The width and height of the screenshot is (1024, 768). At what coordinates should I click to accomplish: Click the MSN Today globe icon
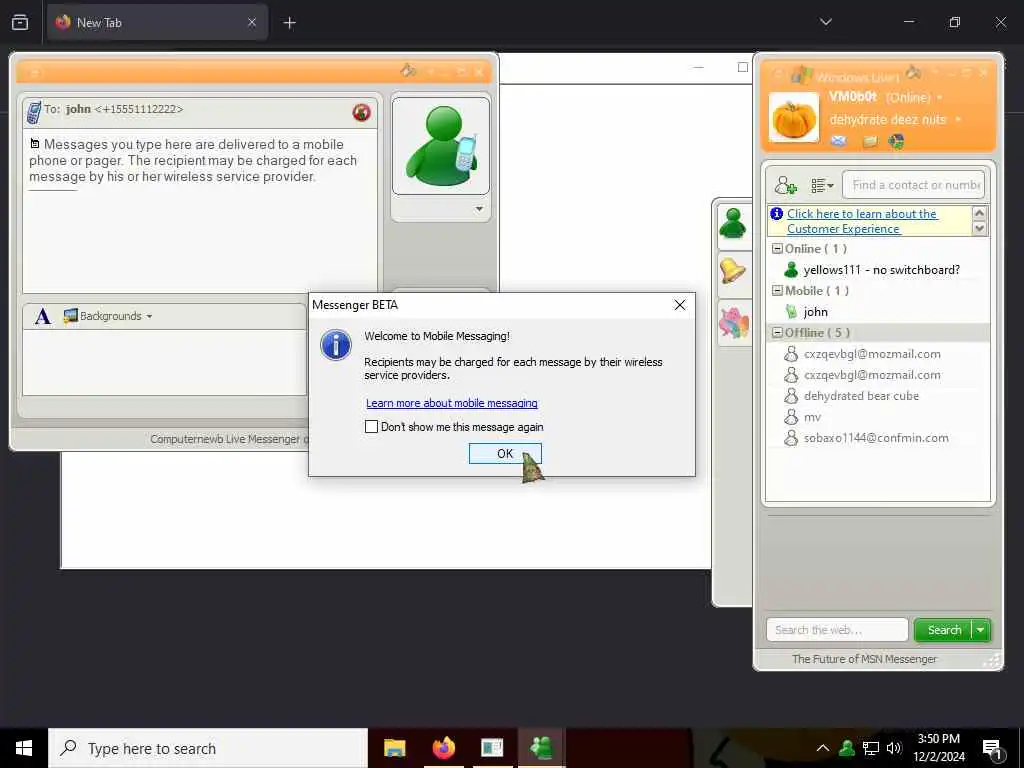point(896,141)
